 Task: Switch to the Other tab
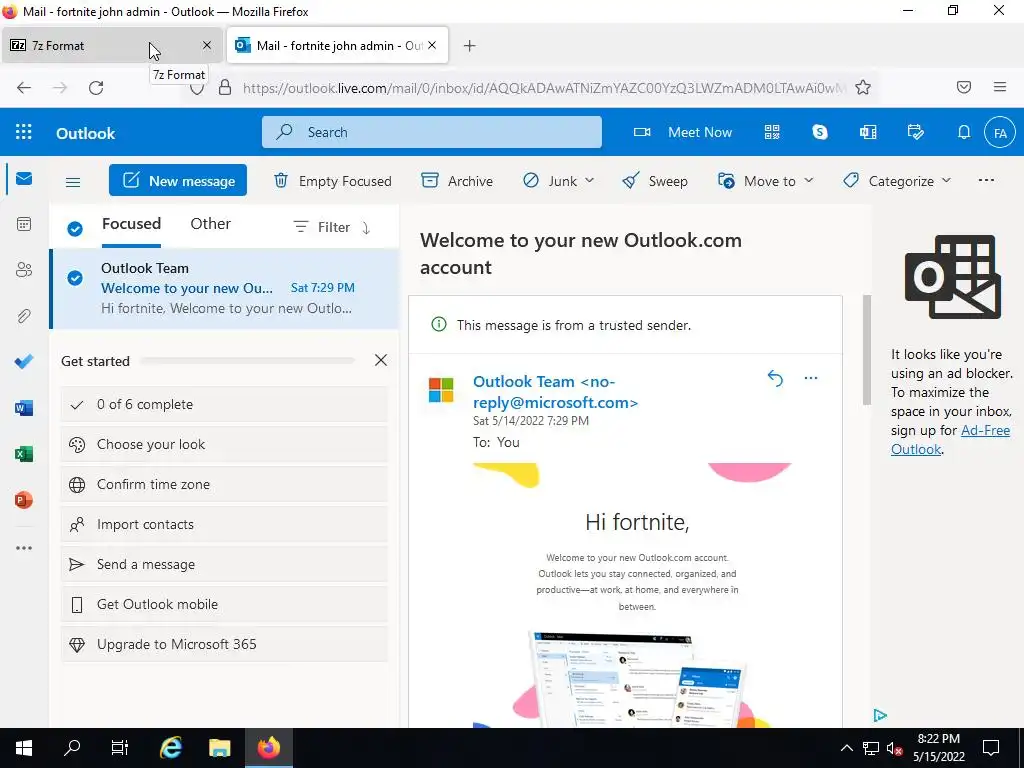pyautogui.click(x=210, y=224)
